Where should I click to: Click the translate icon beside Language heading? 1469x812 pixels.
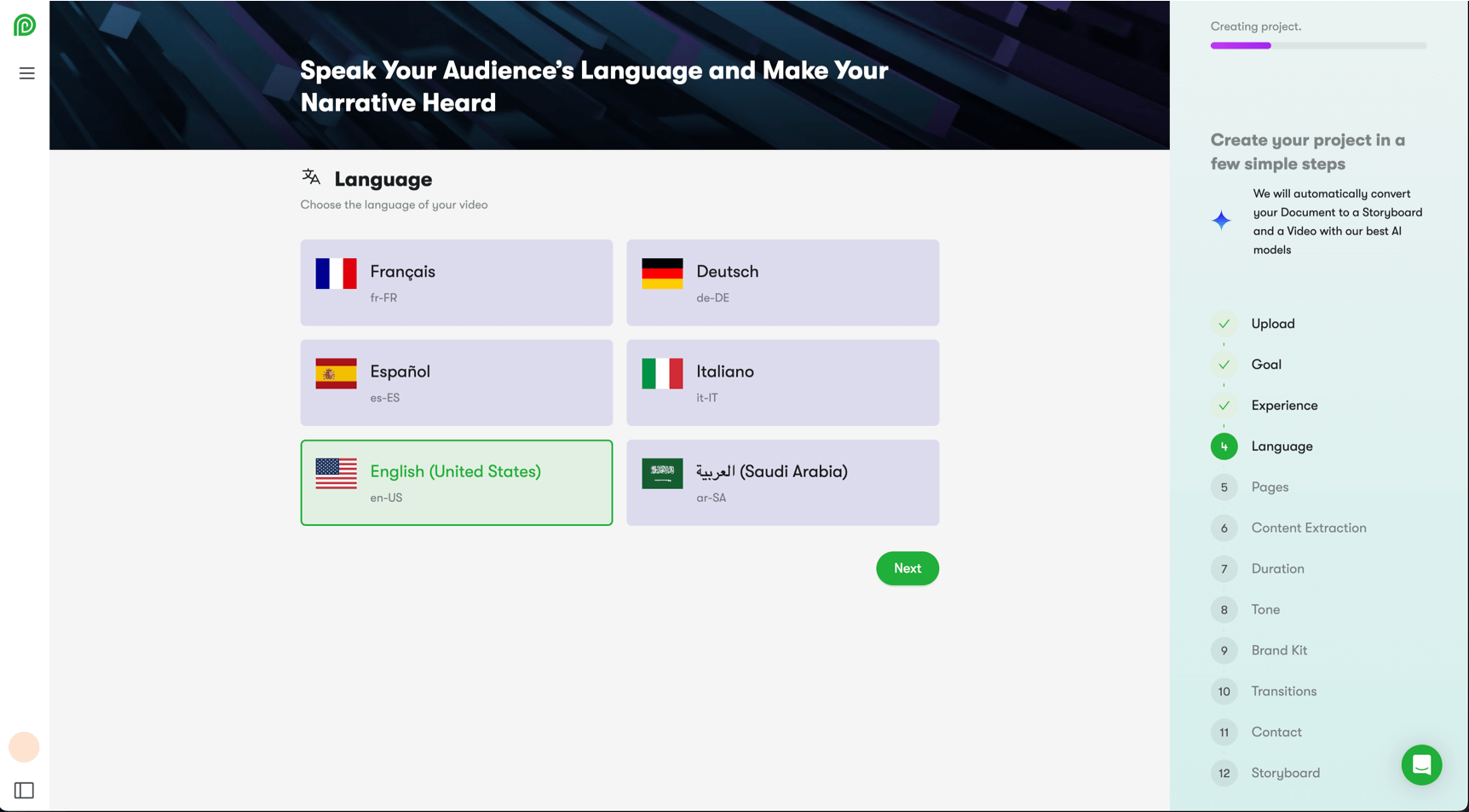pyautogui.click(x=311, y=177)
